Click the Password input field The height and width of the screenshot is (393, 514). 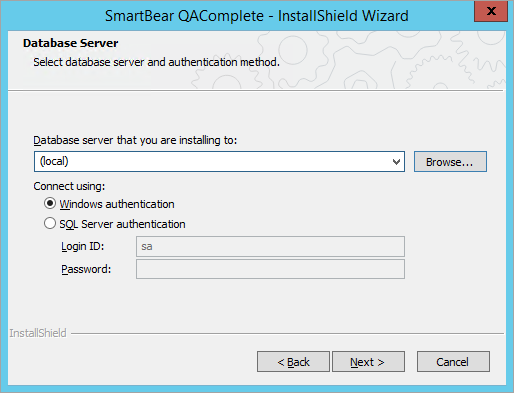pyautogui.click(x=270, y=269)
